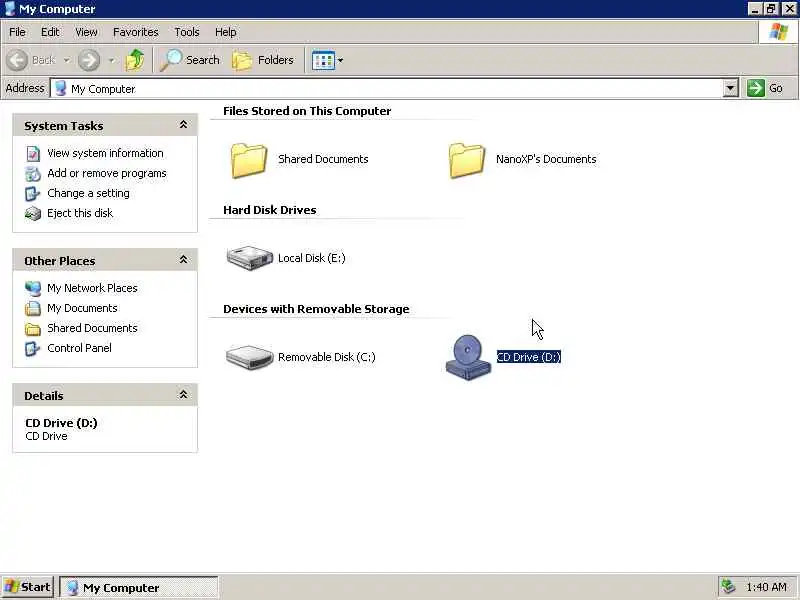Open the Tools menu

pos(187,32)
